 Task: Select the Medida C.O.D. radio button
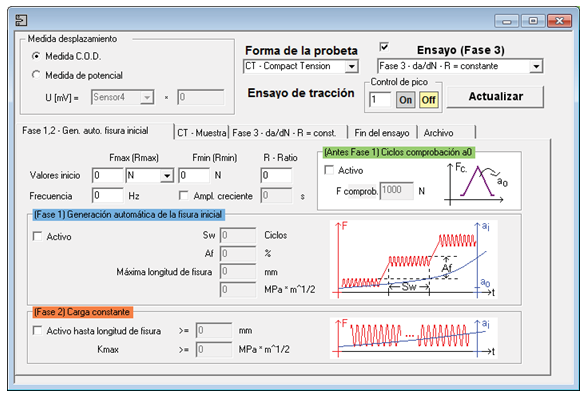[x=36, y=56]
